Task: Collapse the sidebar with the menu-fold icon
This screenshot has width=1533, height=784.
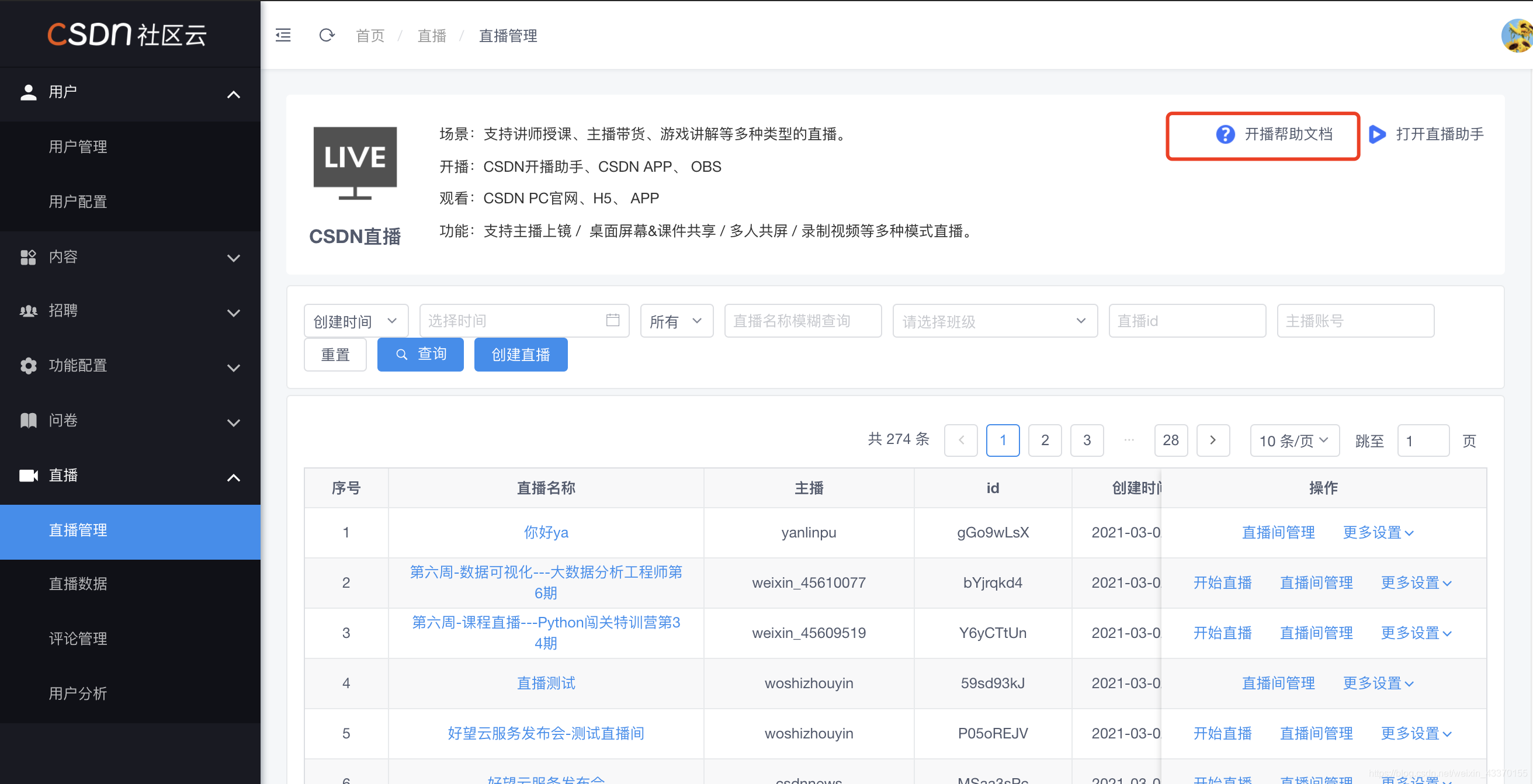Action: (x=283, y=35)
